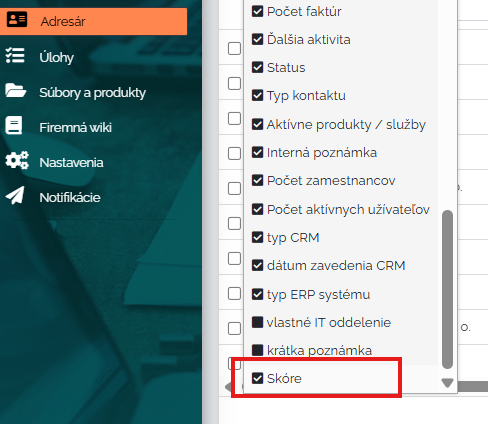This screenshot has height=424, width=488.
Task: Click the scroll-down arrow in the column list
Action: coord(447,383)
